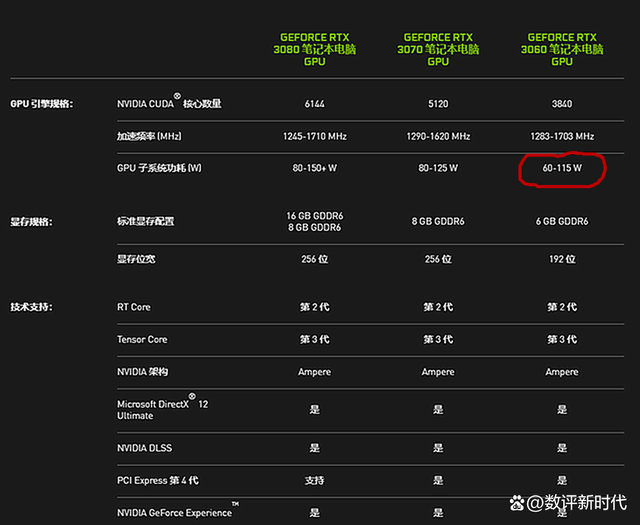This screenshot has height=525, width=640.
Task: Click the RT Core row label
Action: click(x=134, y=307)
